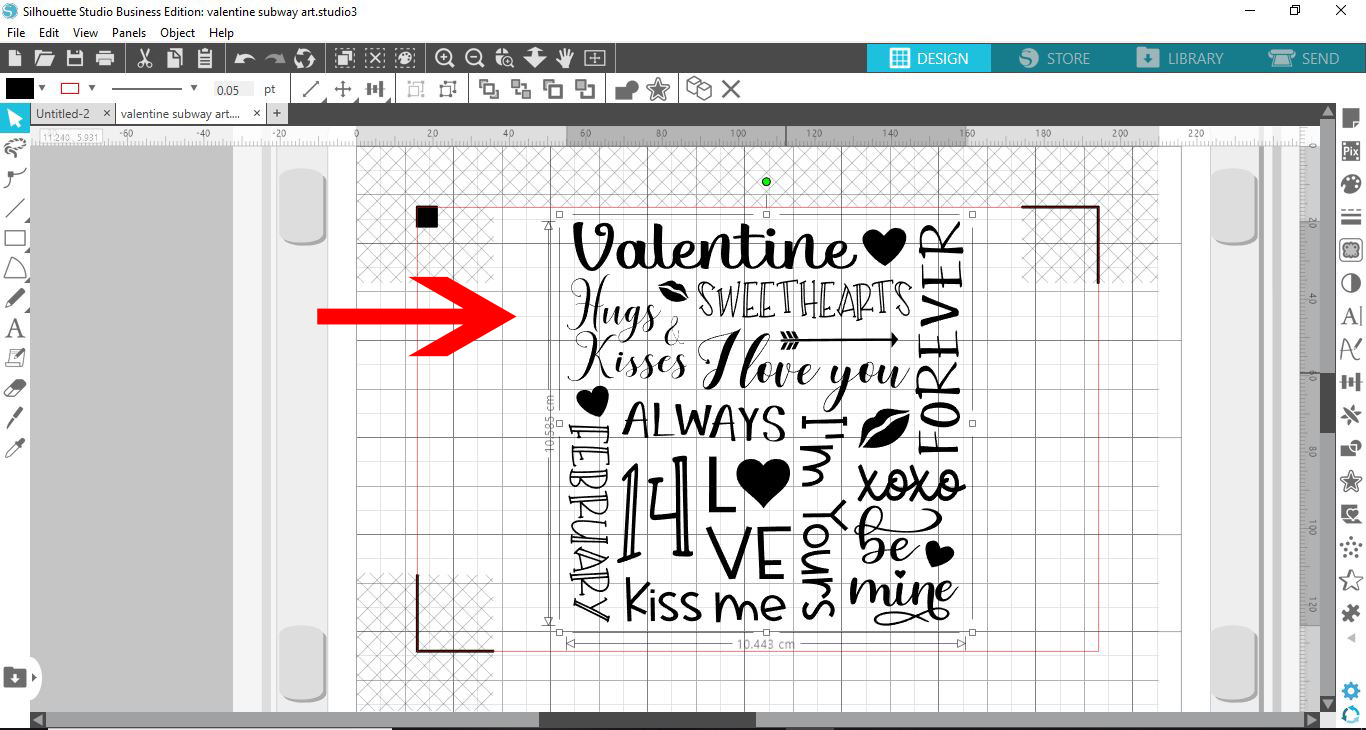Go to the STORE view

click(x=1054, y=58)
